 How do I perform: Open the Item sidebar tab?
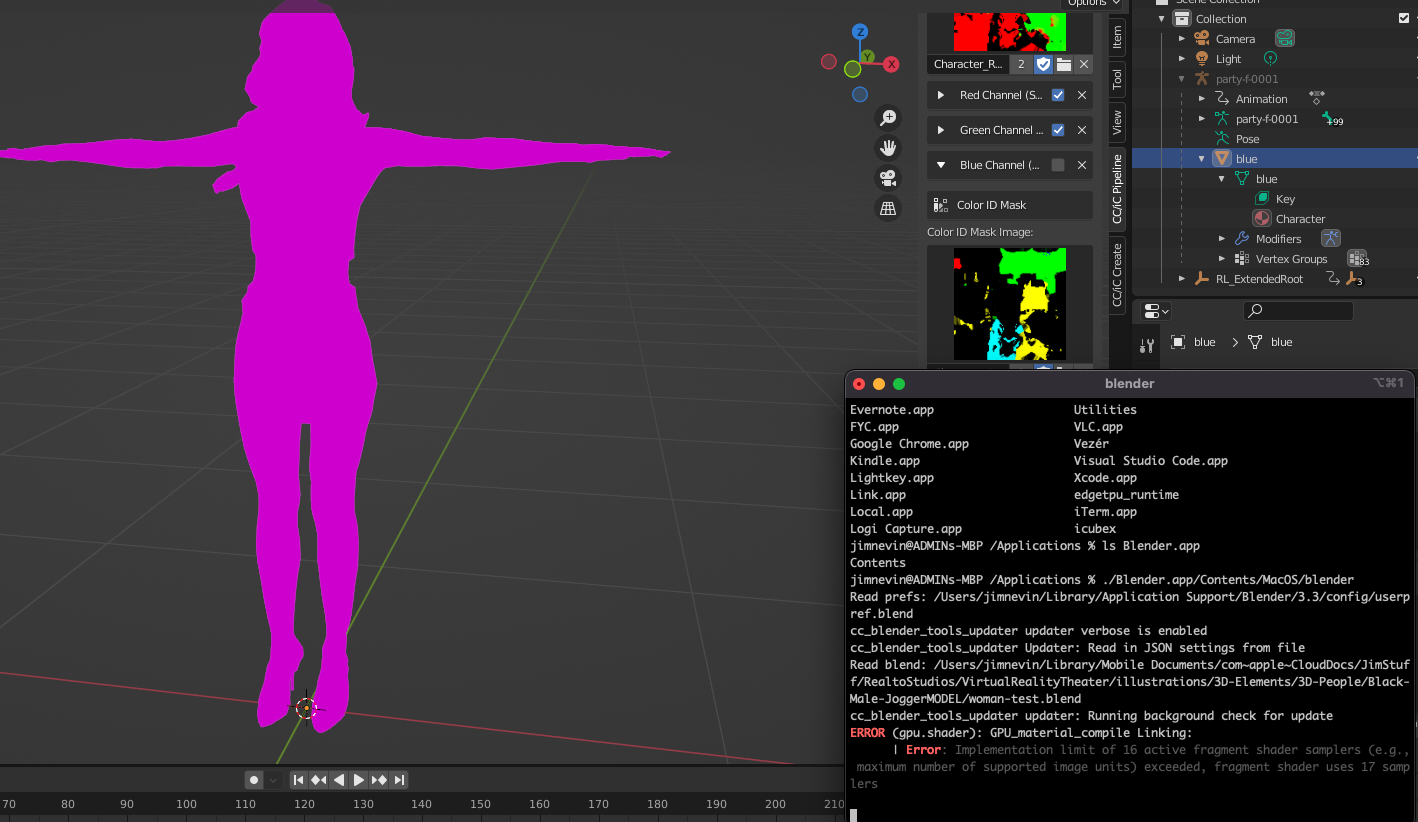point(1117,38)
